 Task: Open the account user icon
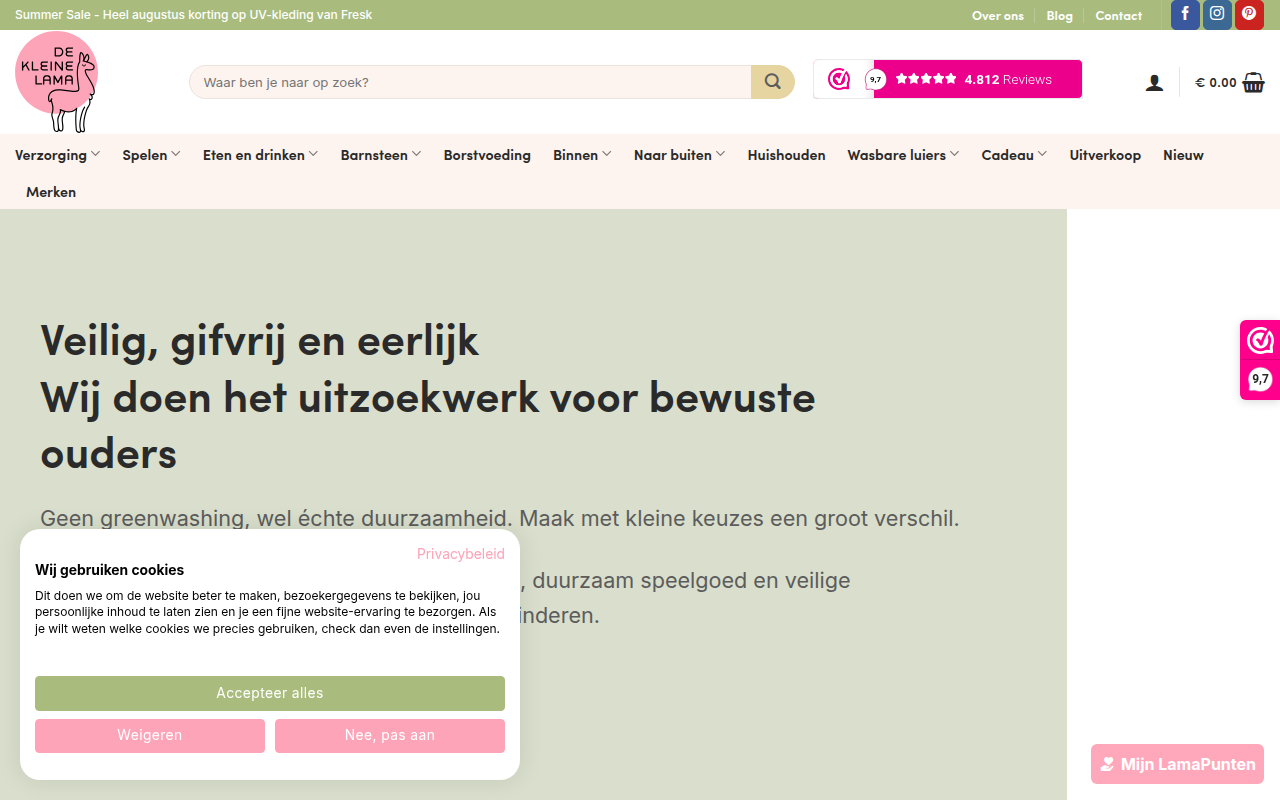tap(1154, 83)
